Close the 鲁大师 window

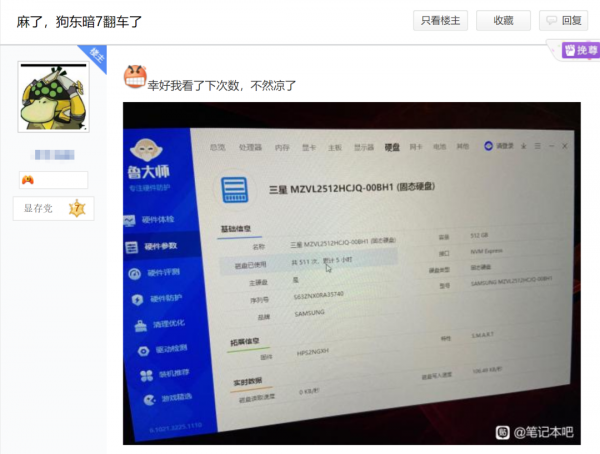(564, 146)
